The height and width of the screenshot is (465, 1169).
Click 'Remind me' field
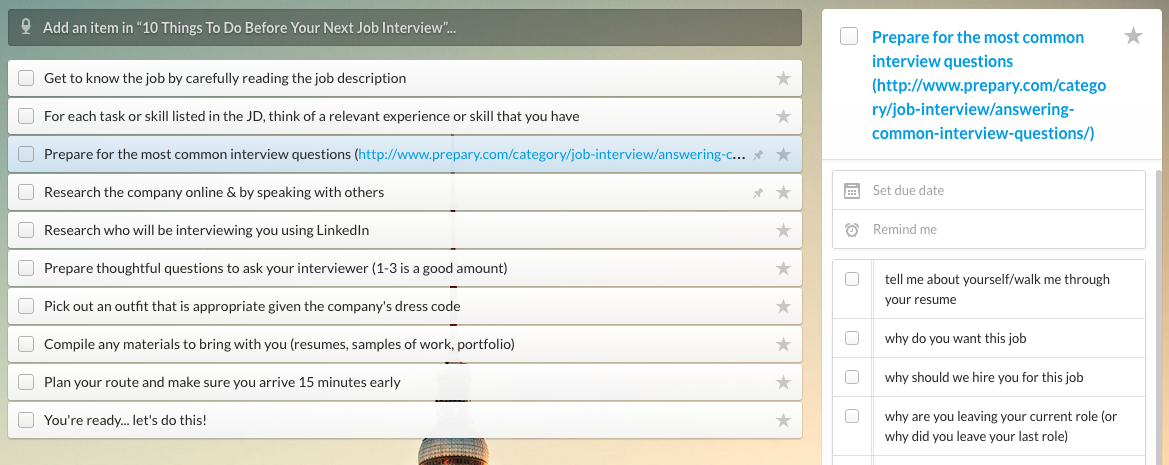[989, 230]
